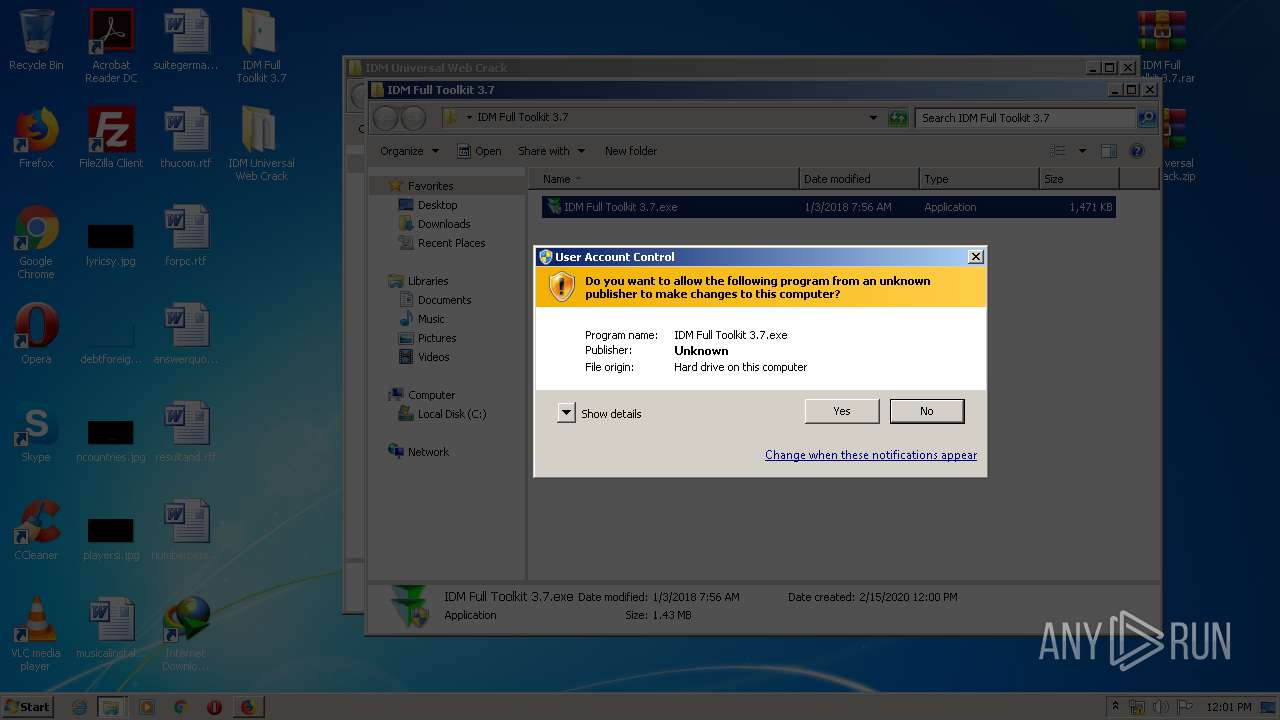Viewport: 1280px width, 720px height.
Task: Open Change when these notifications appear link
Action: coord(871,455)
